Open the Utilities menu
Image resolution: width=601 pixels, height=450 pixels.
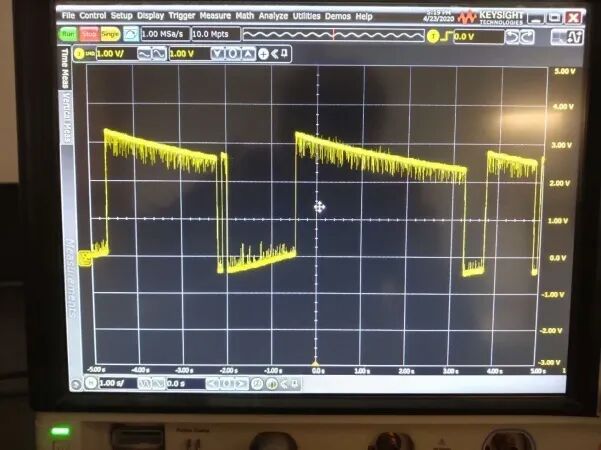306,16
